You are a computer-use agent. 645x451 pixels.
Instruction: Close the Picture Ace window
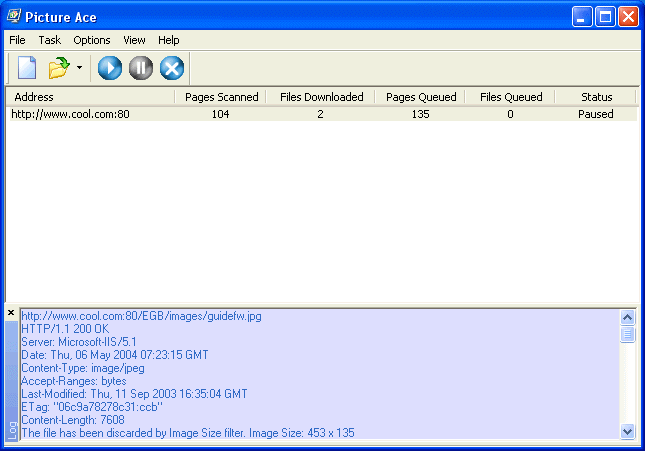(628, 17)
